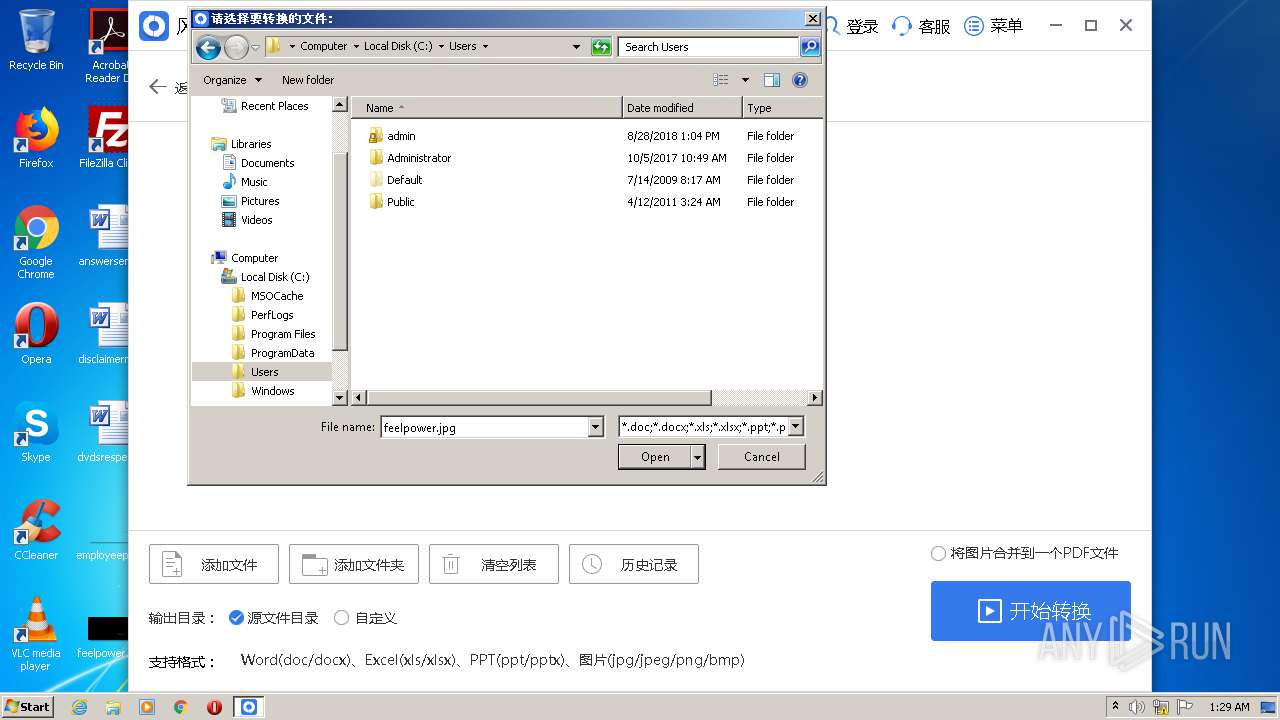Sort by the Date modified column header
This screenshot has height=720, width=1280.
(682, 108)
